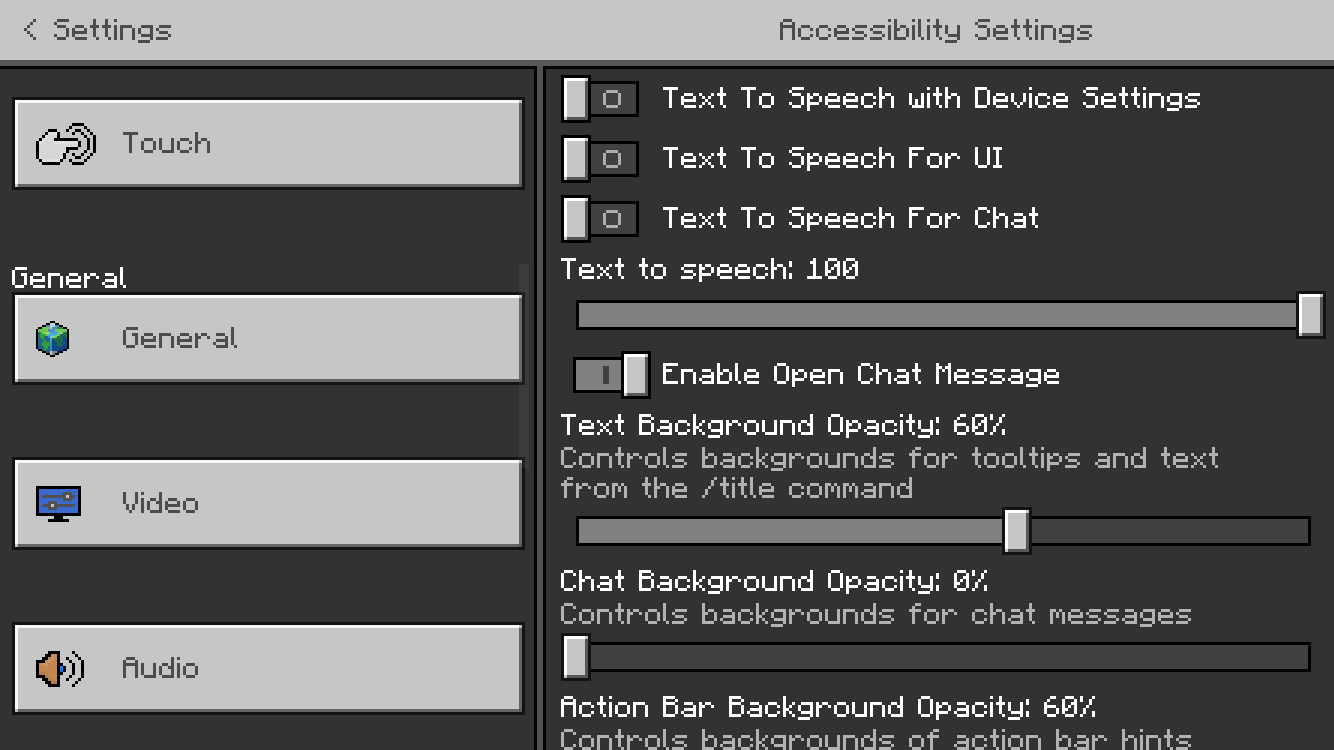
Task: Click the Text to speech volume slider handle
Action: coord(1310,316)
